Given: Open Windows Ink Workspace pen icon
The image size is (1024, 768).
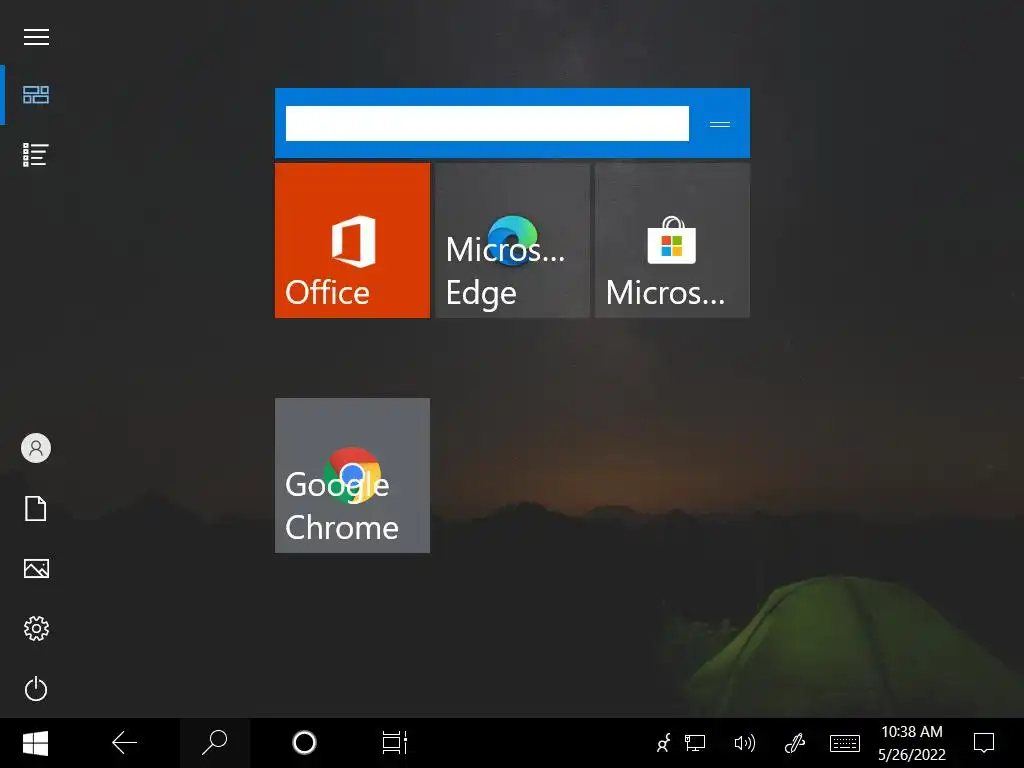Looking at the screenshot, I should (794, 743).
